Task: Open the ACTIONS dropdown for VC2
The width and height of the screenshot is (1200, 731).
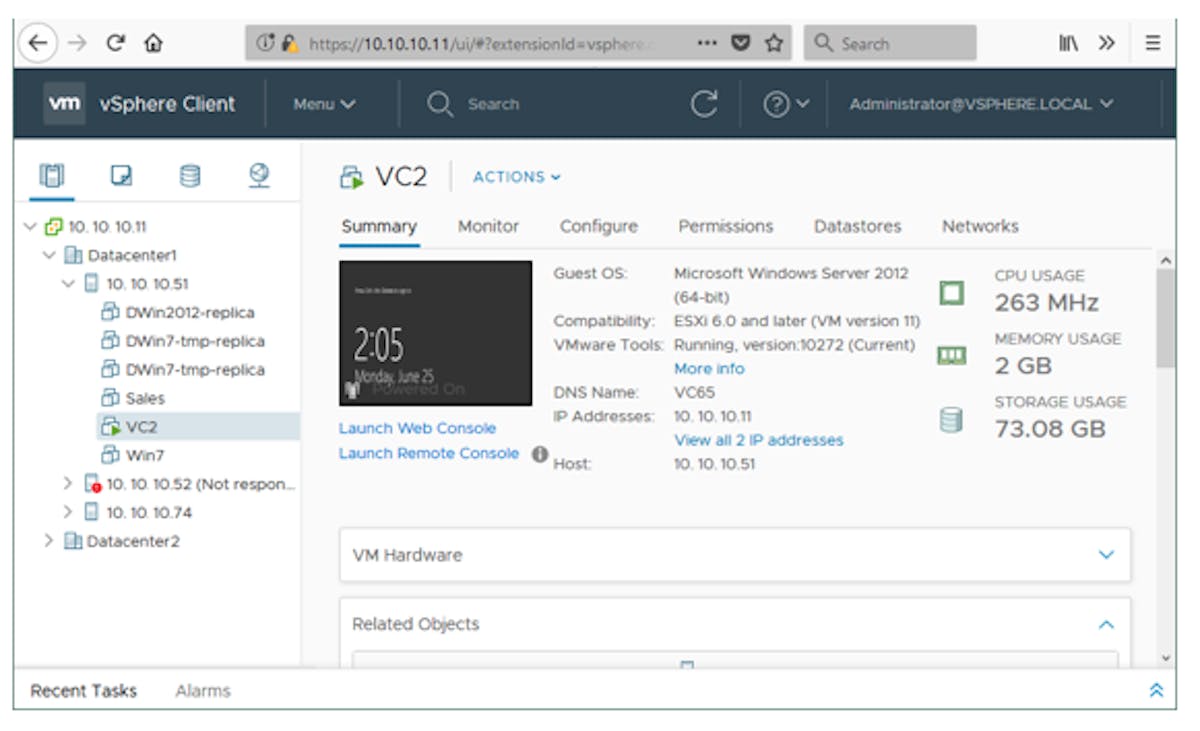Action: click(x=516, y=177)
